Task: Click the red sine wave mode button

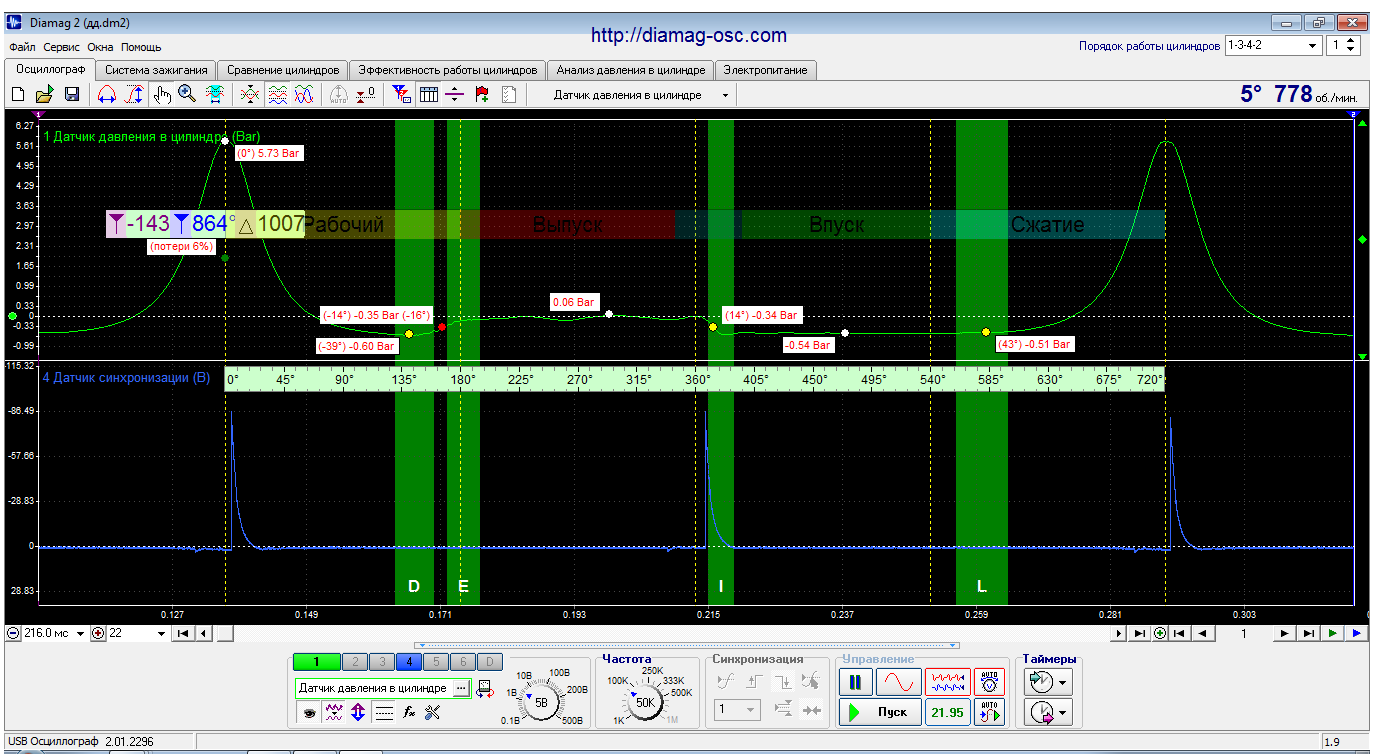Action: (899, 682)
